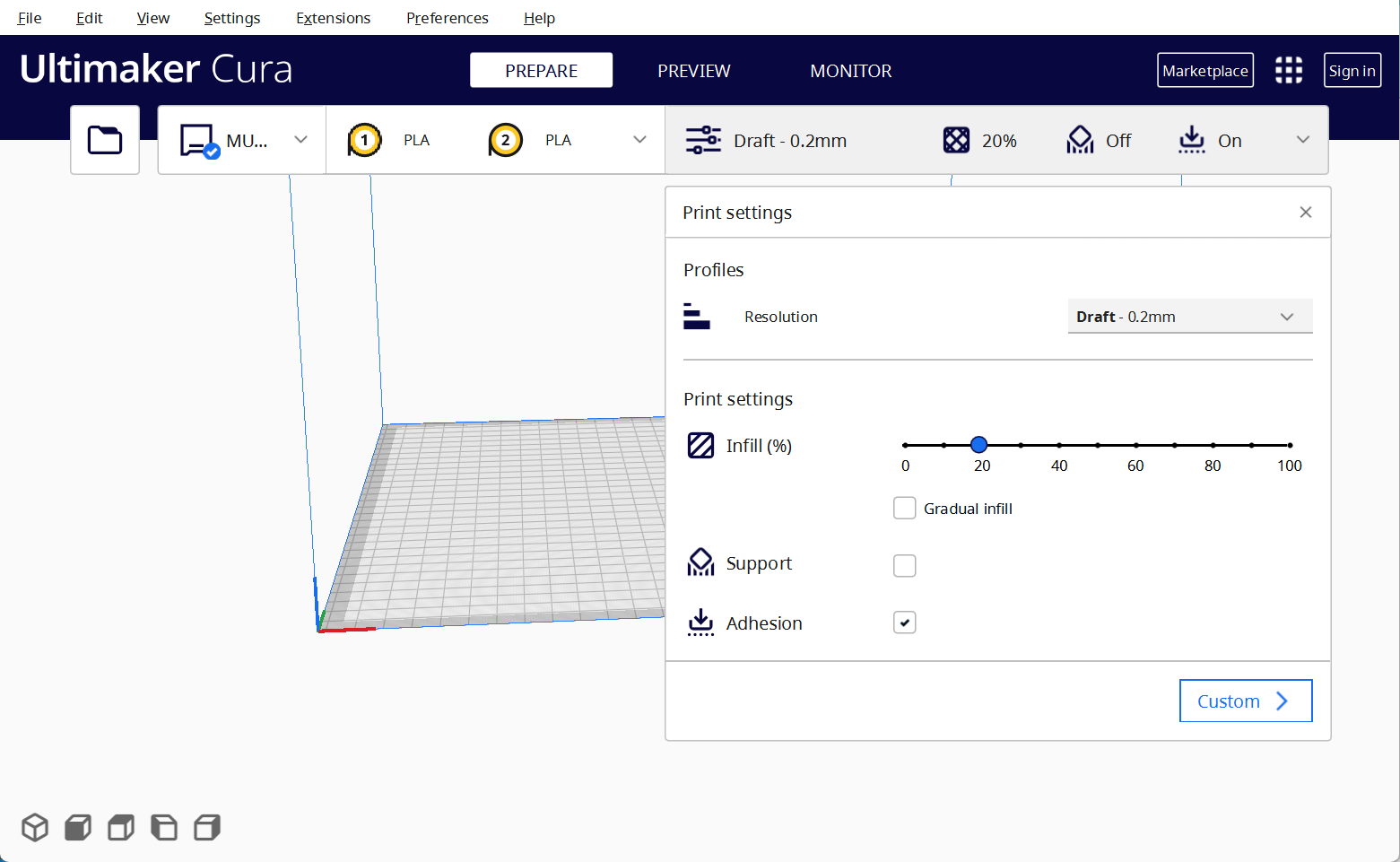Enable the Gradual infill checkbox
The height and width of the screenshot is (862, 1400).
904,509
